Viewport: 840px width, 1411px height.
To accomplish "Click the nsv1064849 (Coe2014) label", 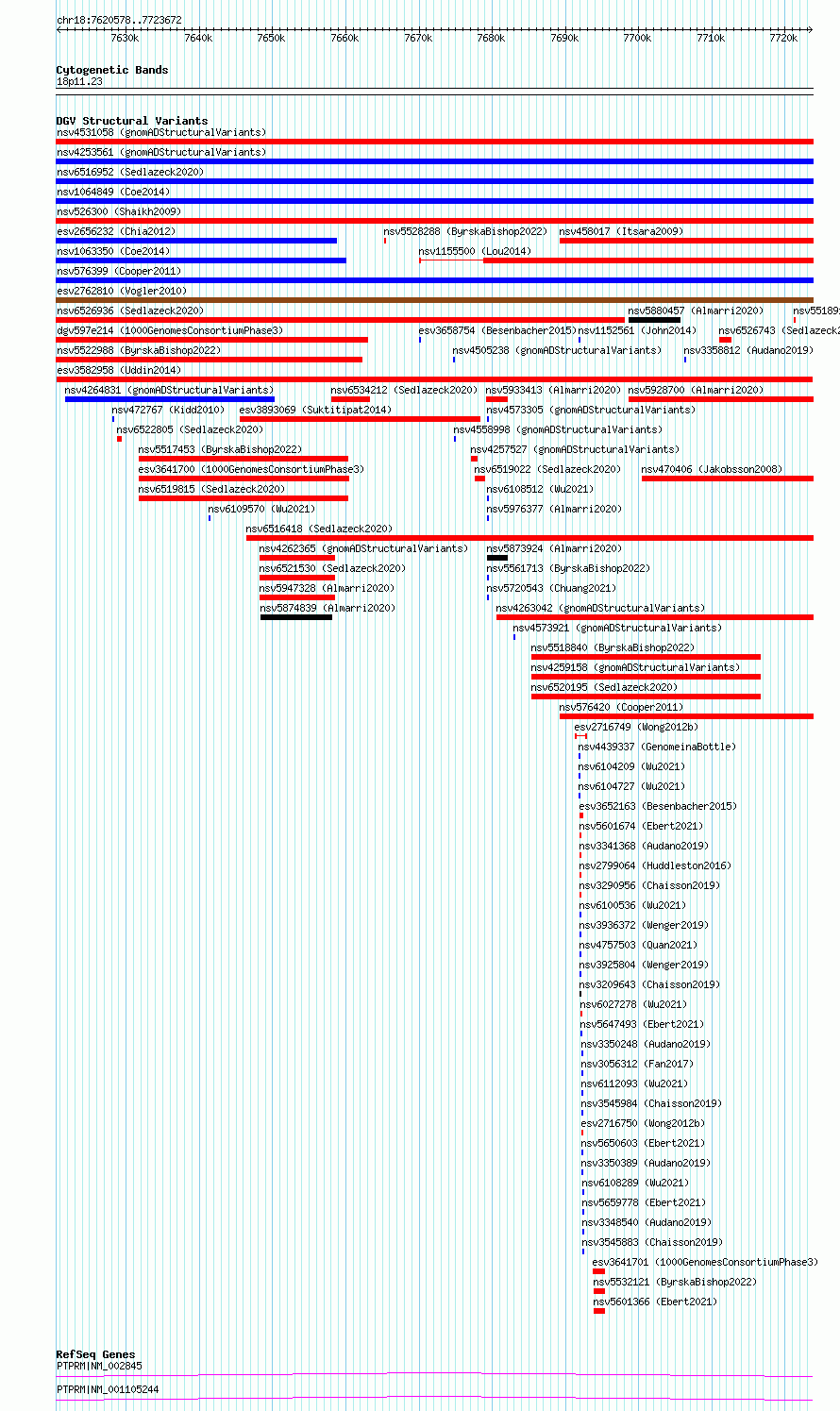I will [x=113, y=192].
